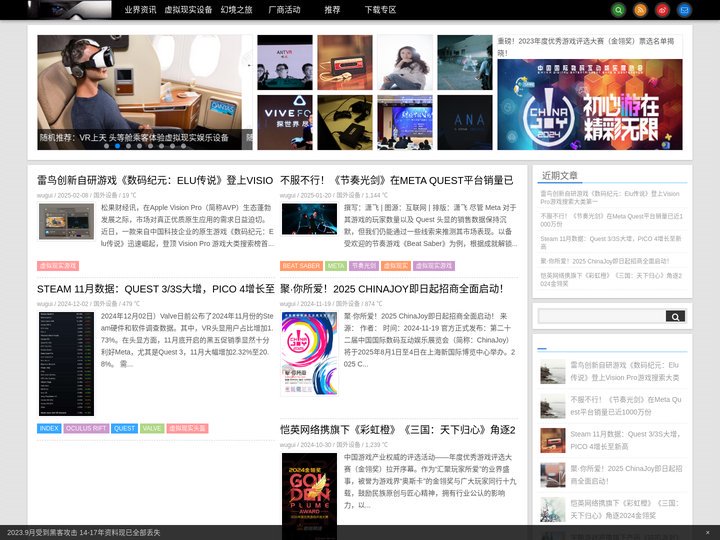Click the blue INDEX tag
Image resolution: width=720 pixels, height=540 pixels.
pyautogui.click(x=49, y=428)
